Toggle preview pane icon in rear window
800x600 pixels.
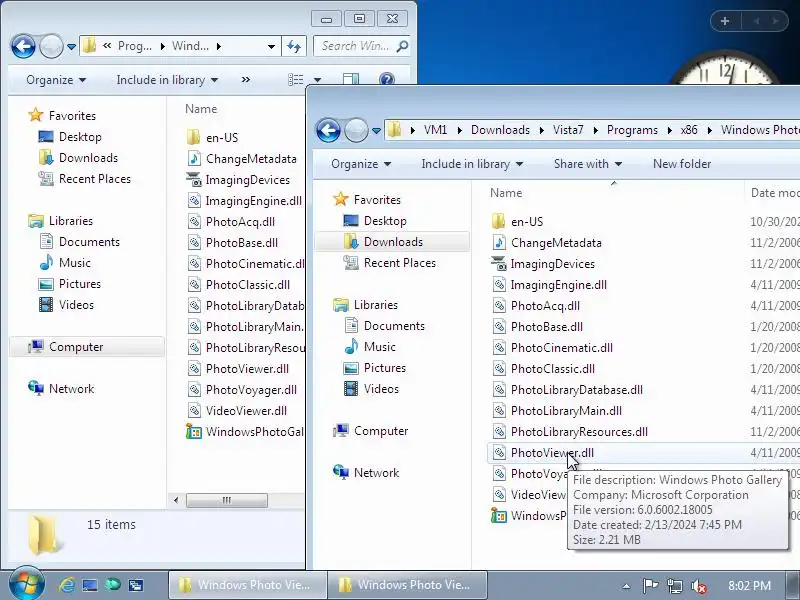click(x=351, y=79)
